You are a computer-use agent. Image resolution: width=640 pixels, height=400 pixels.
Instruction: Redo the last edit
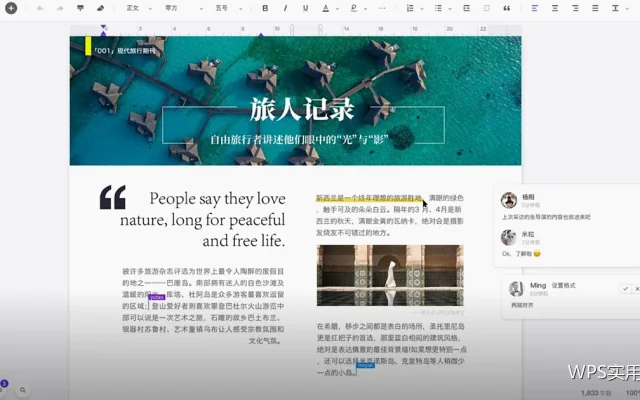click(60, 8)
